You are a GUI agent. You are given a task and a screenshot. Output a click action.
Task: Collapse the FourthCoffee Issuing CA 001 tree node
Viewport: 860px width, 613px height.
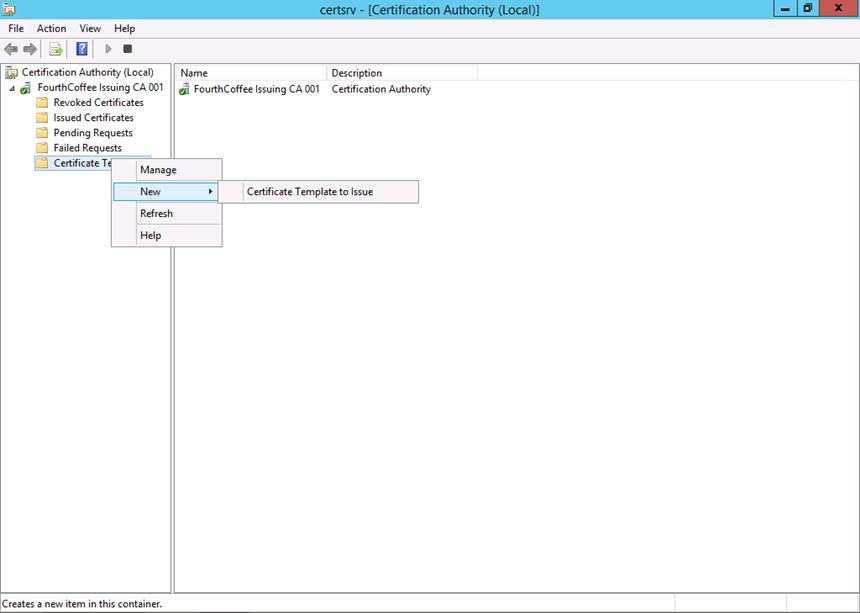tap(12, 88)
